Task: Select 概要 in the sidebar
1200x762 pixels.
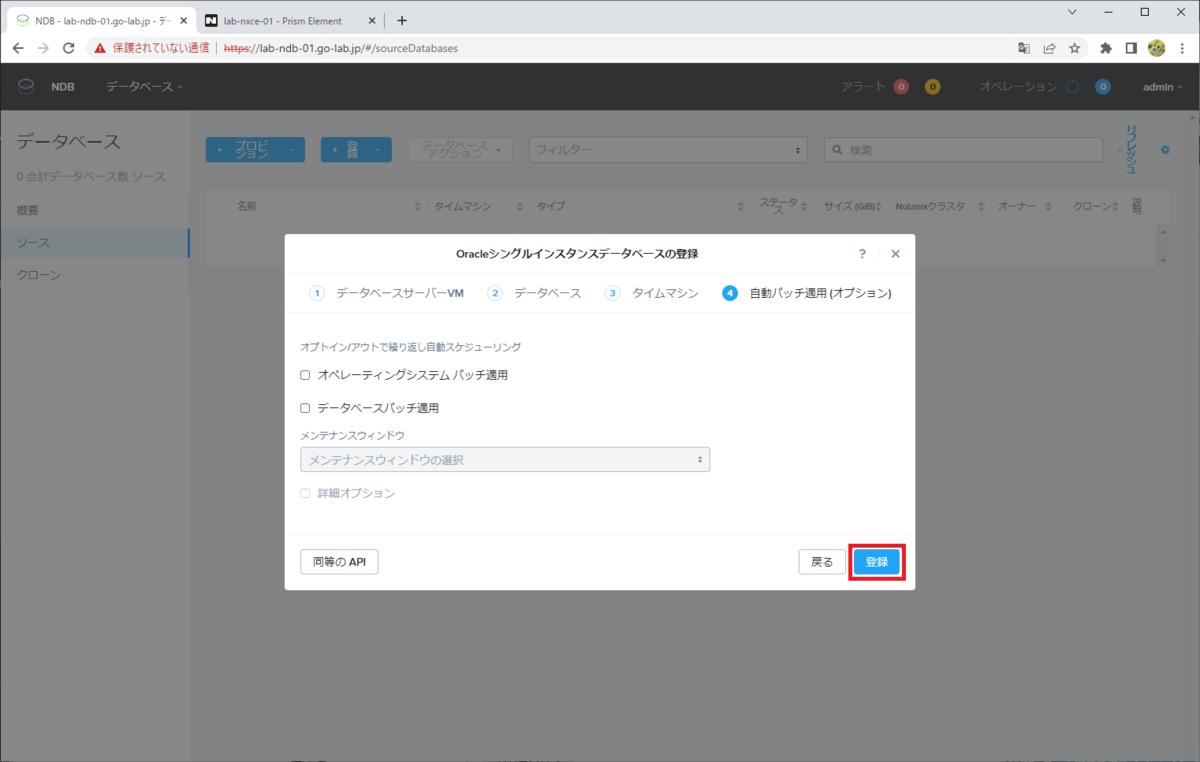Action: pos(95,211)
